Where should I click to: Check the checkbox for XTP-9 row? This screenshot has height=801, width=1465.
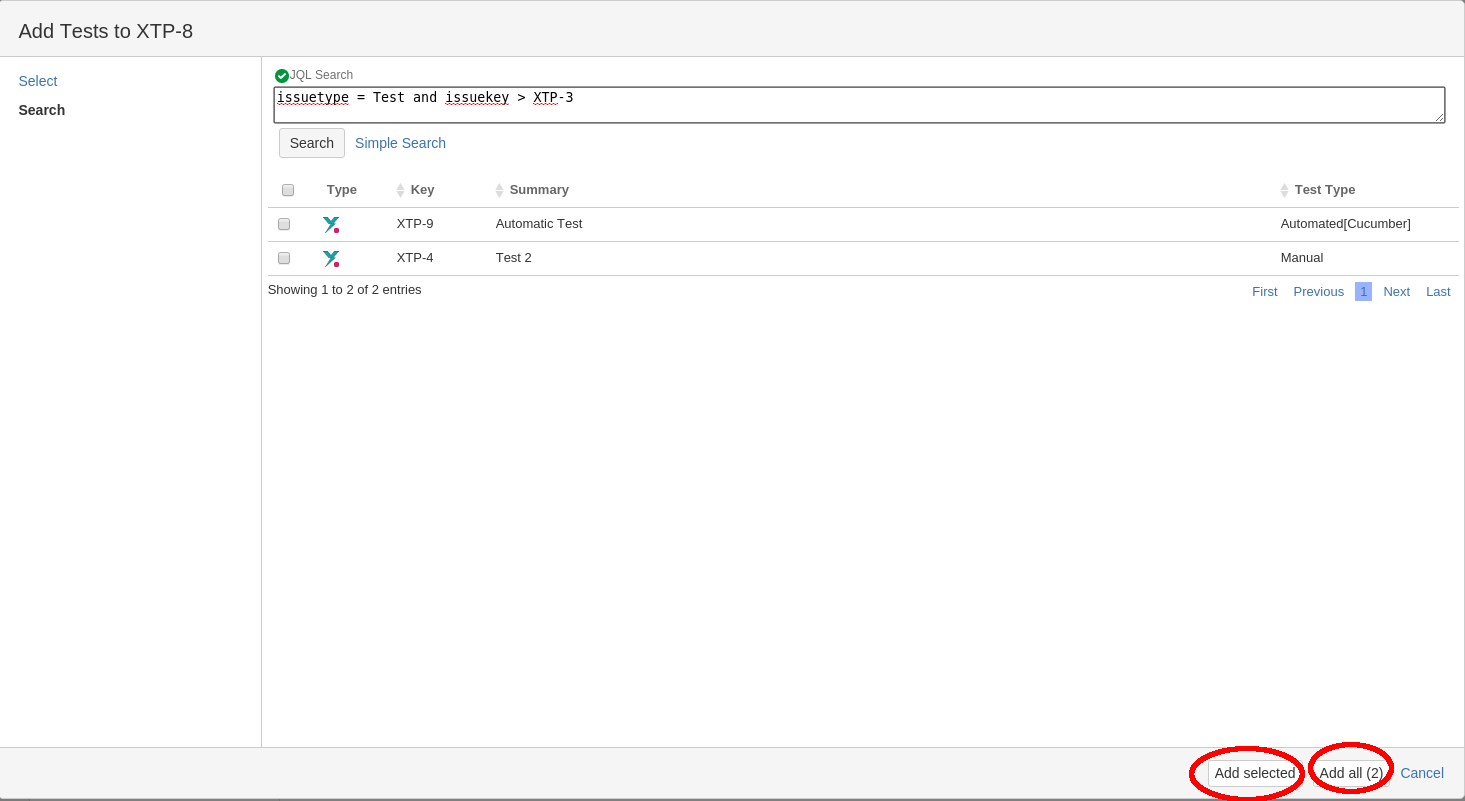[284, 224]
